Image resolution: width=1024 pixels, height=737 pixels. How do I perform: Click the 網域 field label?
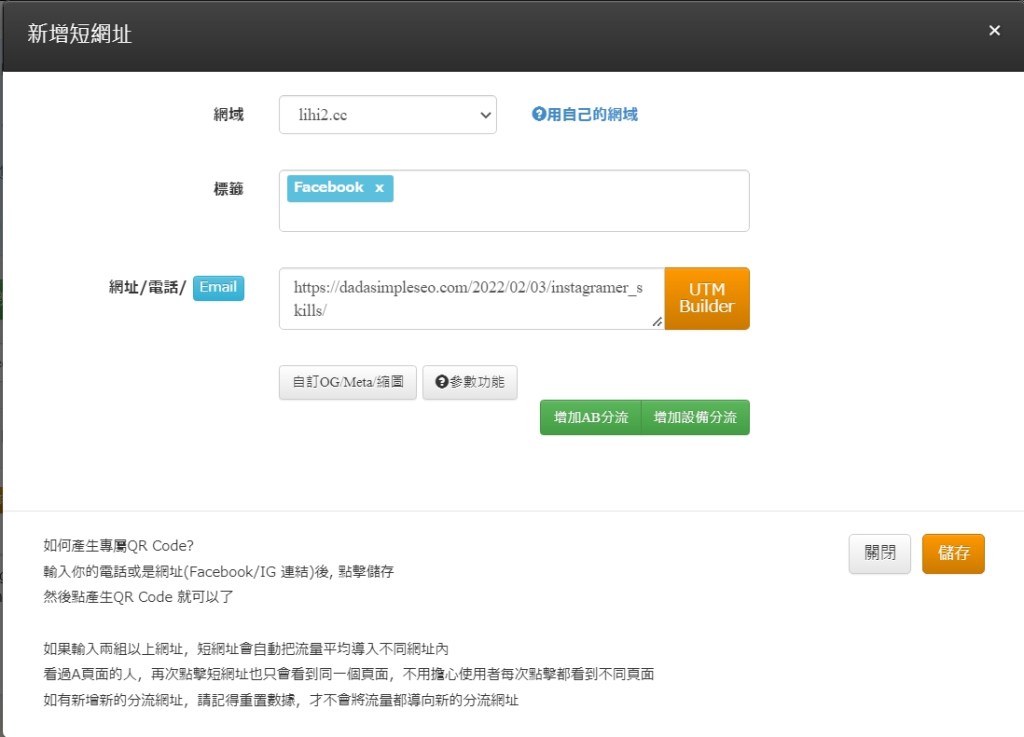click(x=228, y=115)
